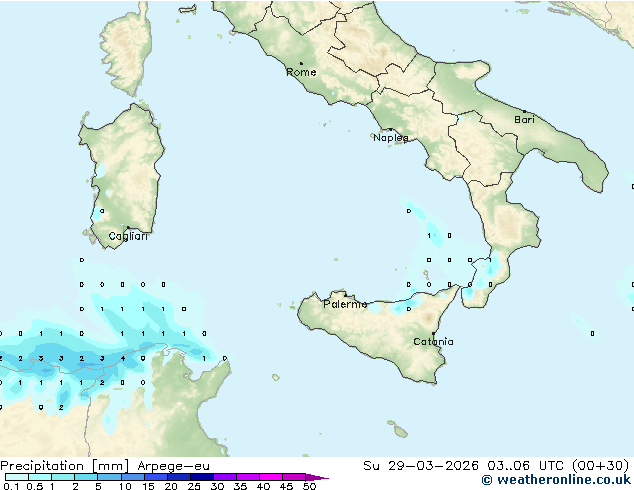Select the 1–2 mm legend swatch
The image size is (634, 490).
(x=63, y=477)
